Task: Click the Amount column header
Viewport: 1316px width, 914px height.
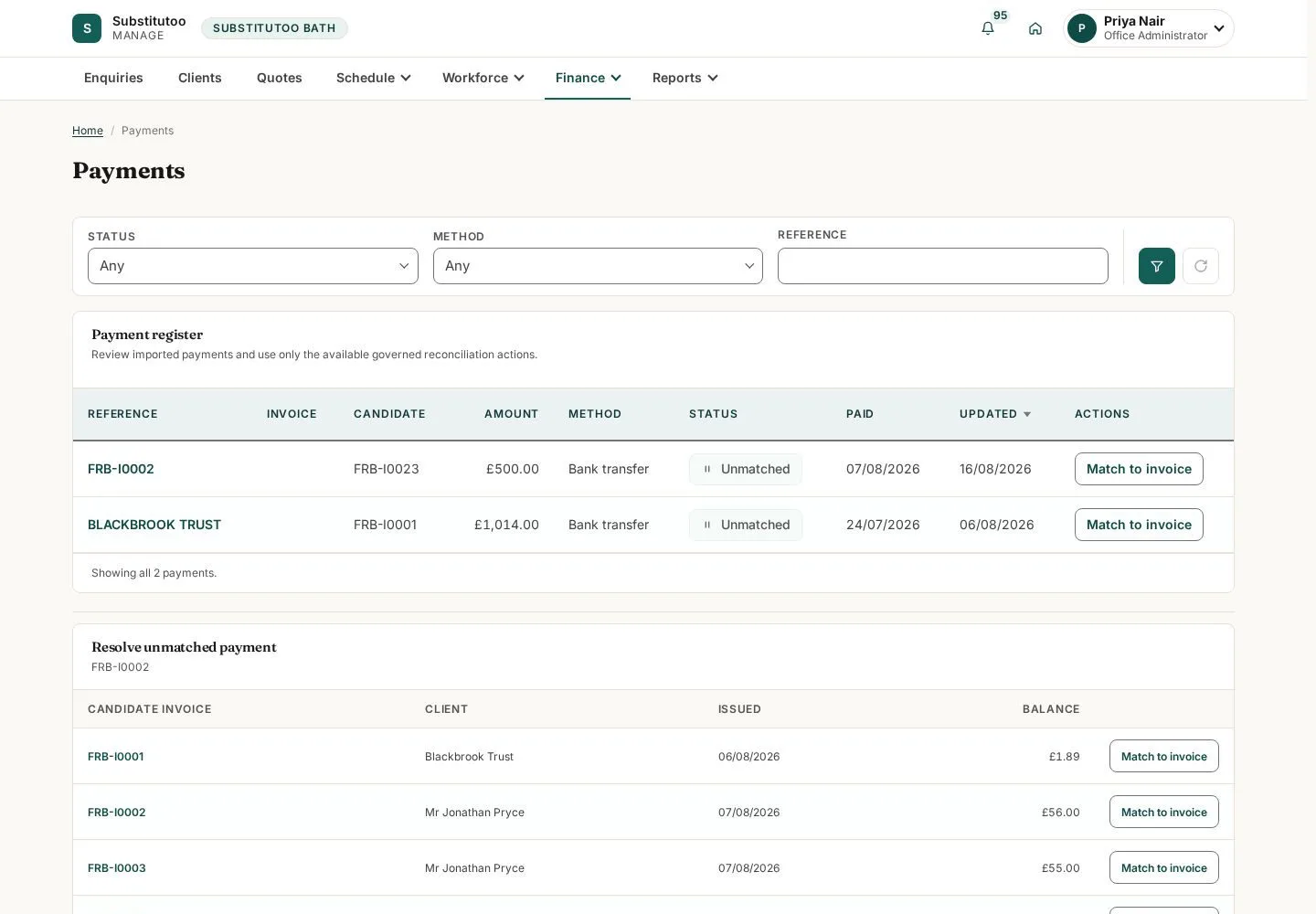Action: (512, 414)
